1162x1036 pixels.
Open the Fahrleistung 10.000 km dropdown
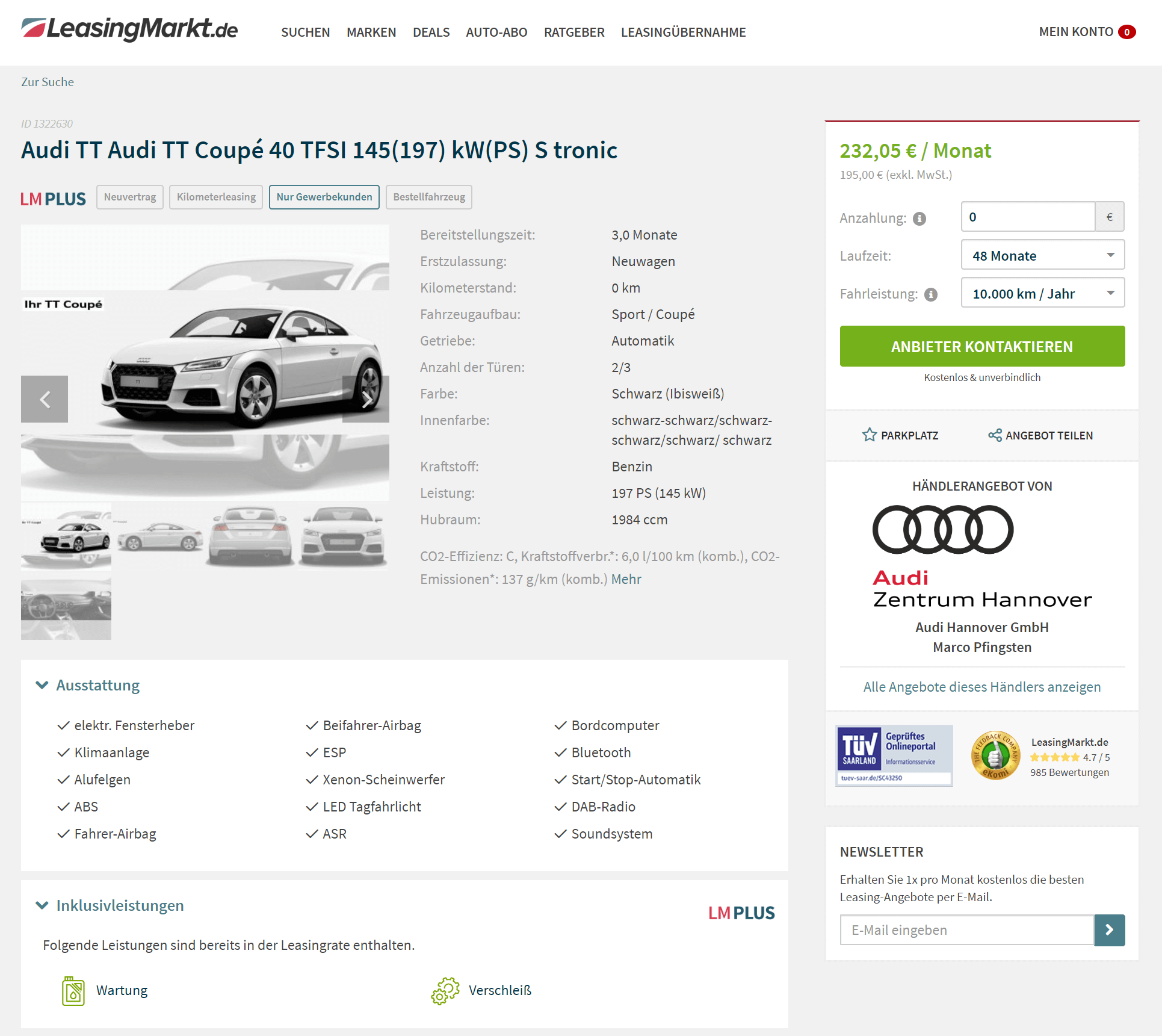[1043, 293]
